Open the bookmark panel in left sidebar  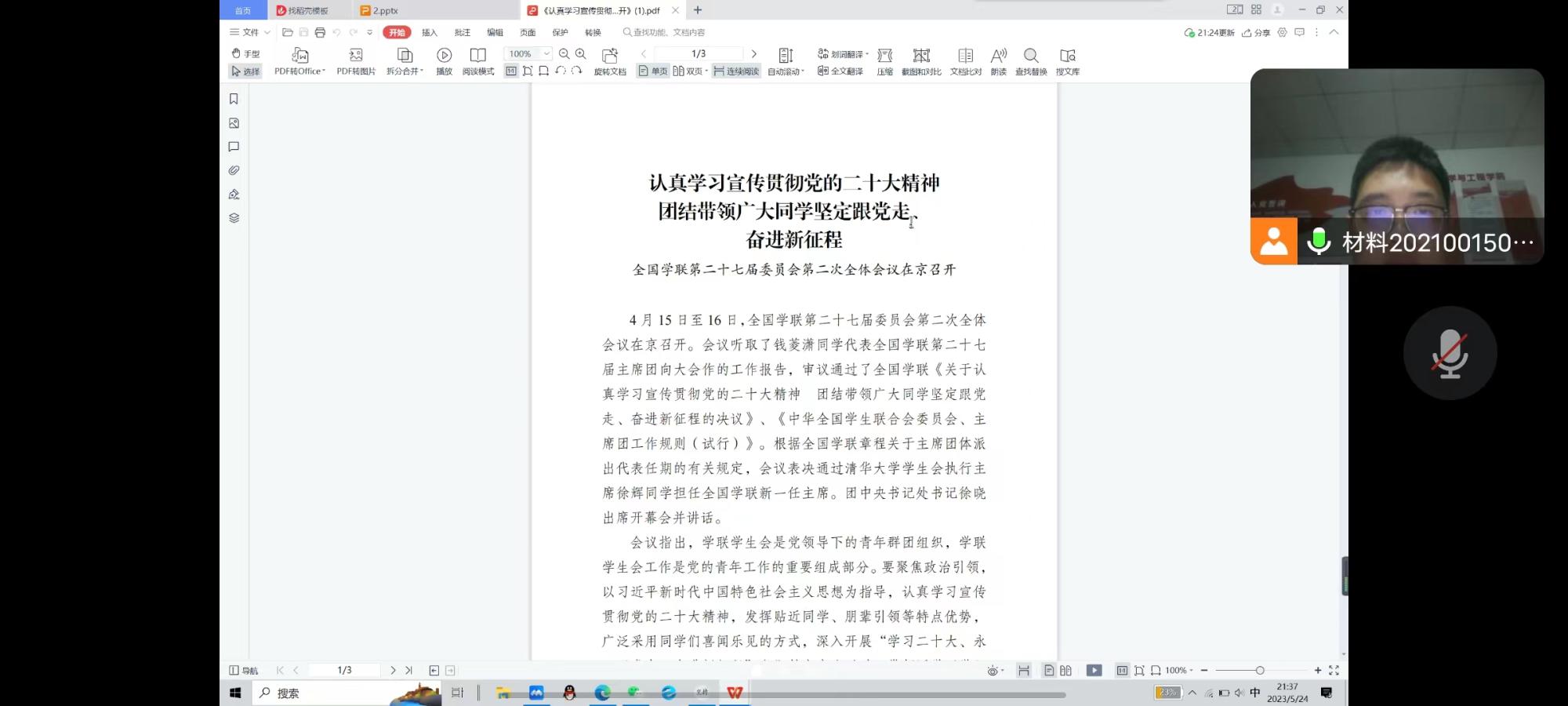(234, 99)
